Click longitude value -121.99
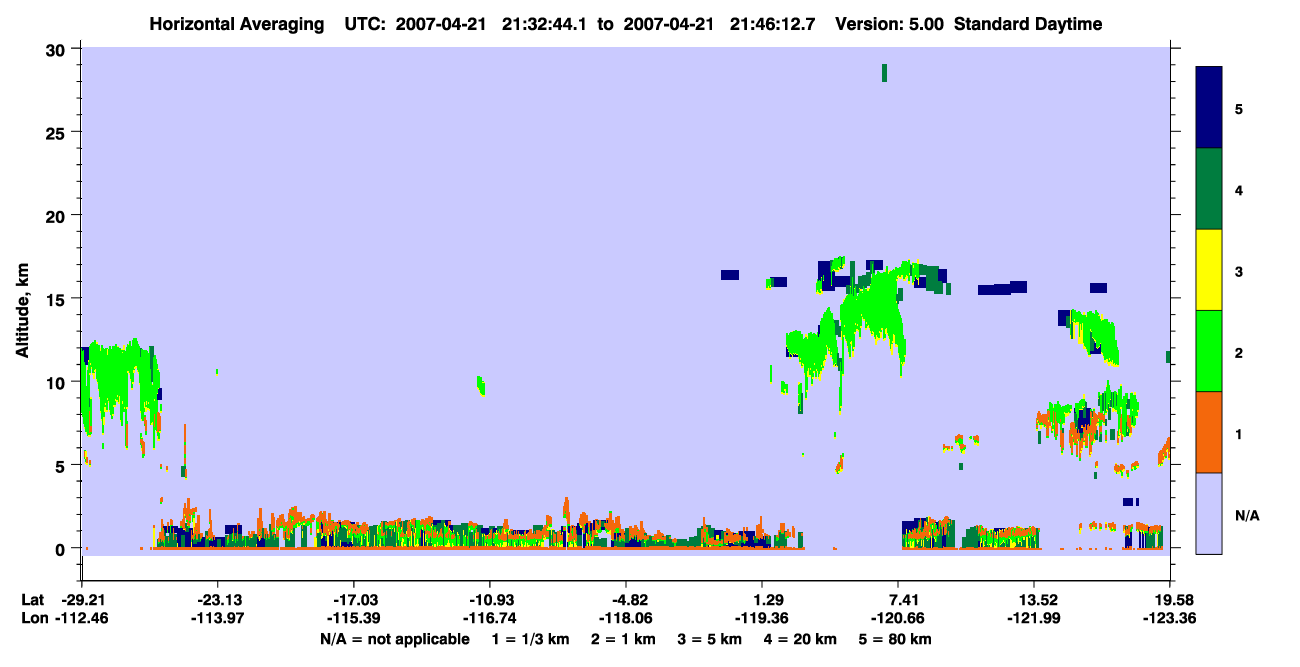The width and height of the screenshot is (1300, 667). (x=1033, y=618)
